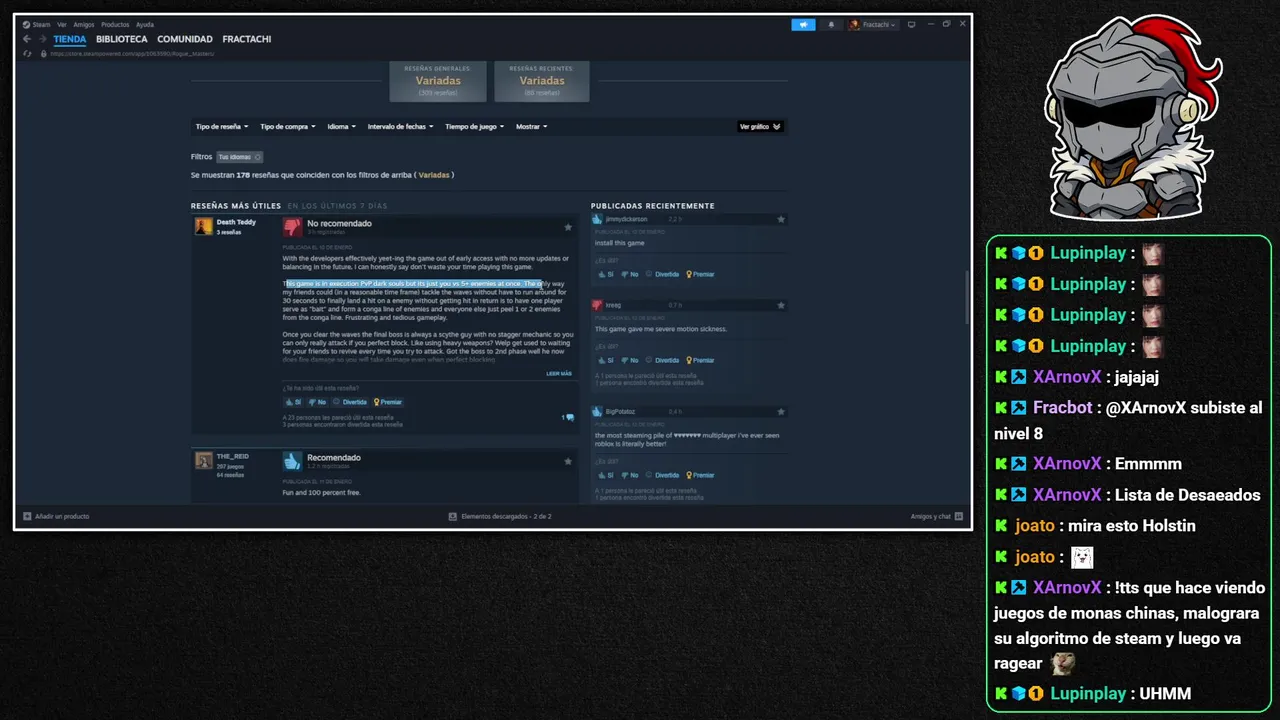Vote No on kreag's review

629,360
